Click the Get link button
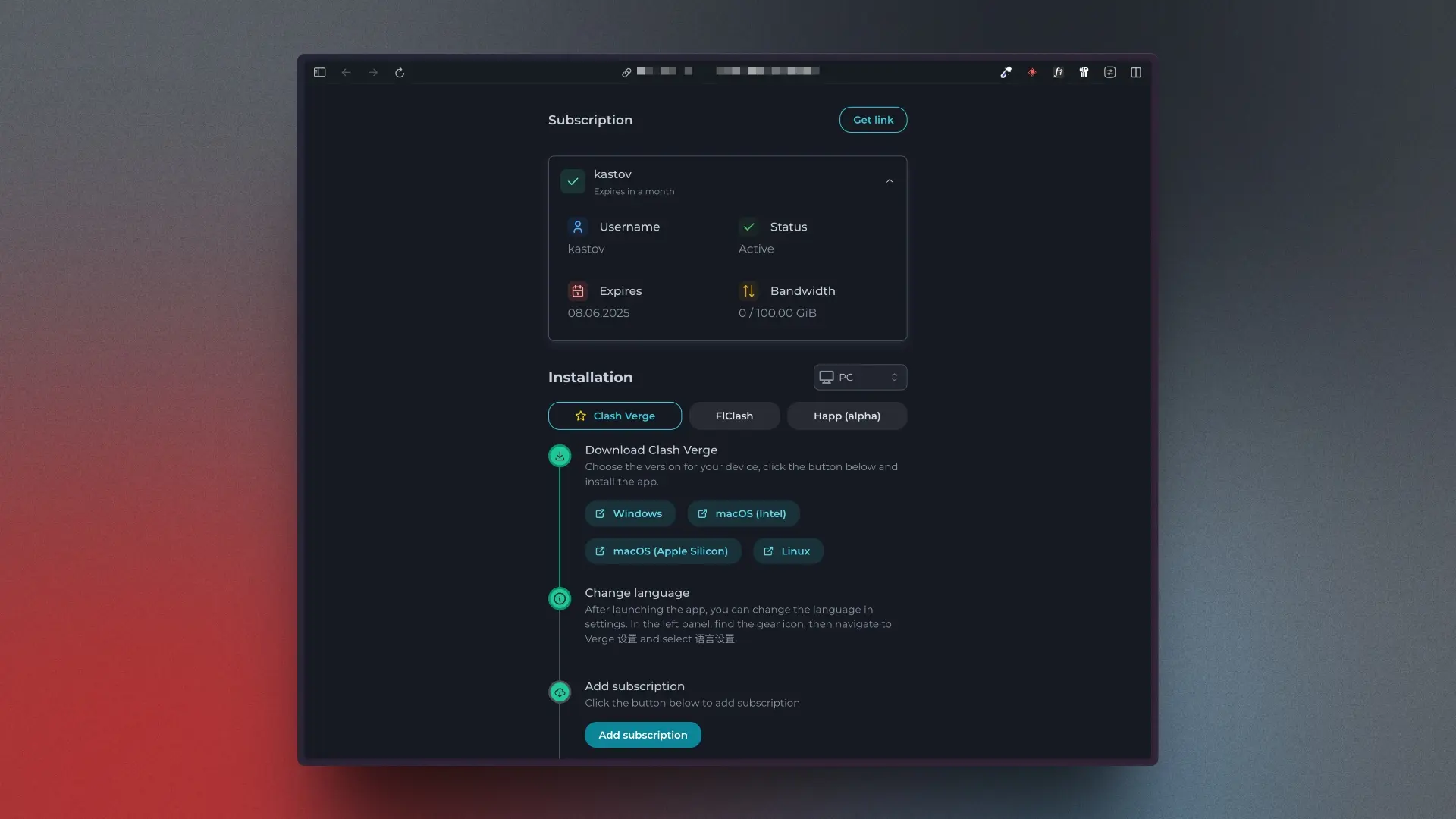This screenshot has width=1456, height=819. (873, 119)
